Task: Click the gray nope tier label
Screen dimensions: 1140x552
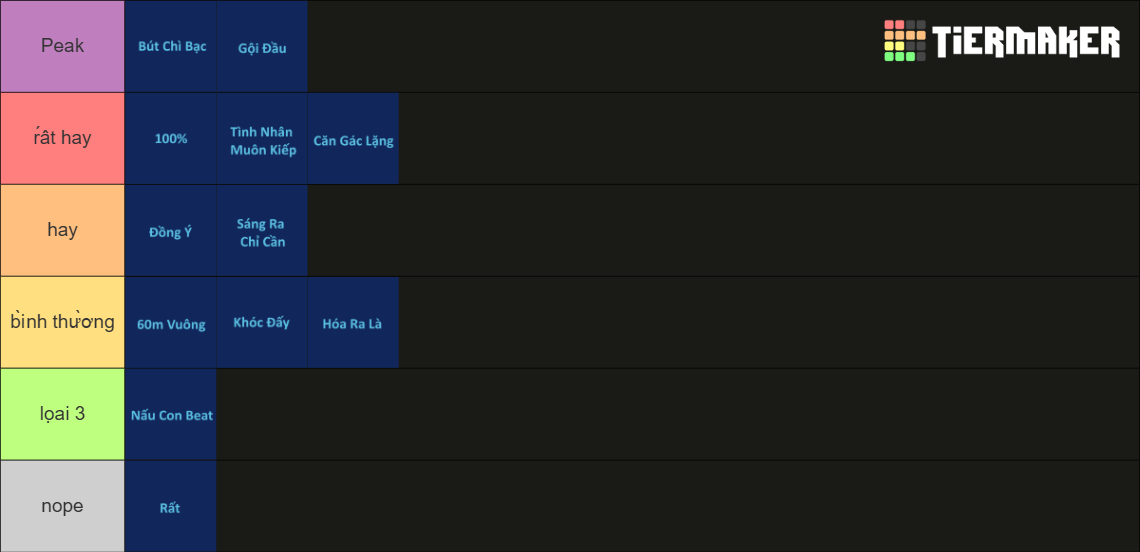Action: coord(63,506)
